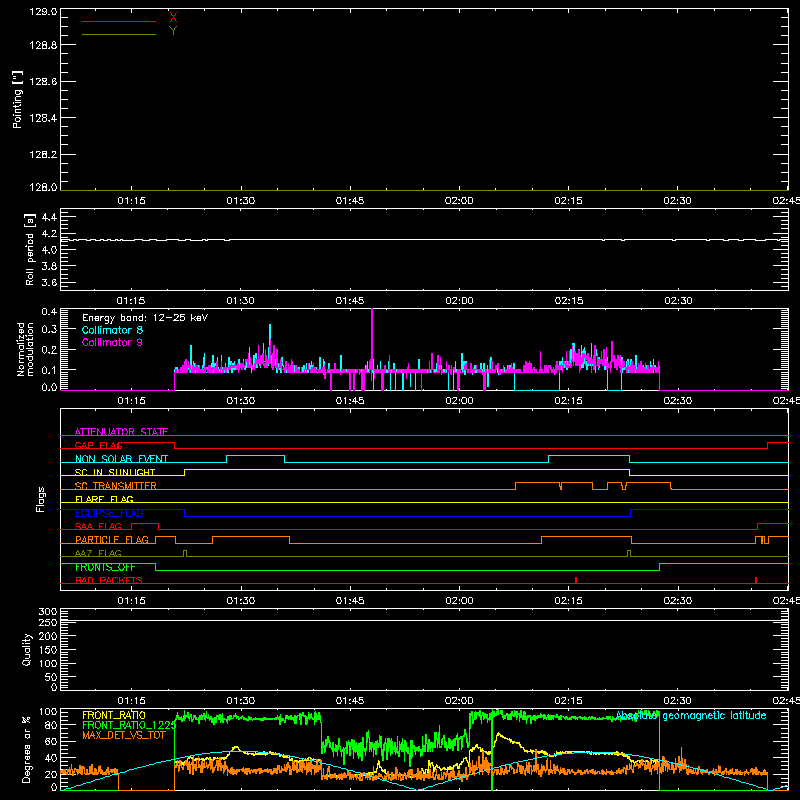Click the 'Degrees or %' axis title
Screen dimensions: 800x800
click(27, 749)
